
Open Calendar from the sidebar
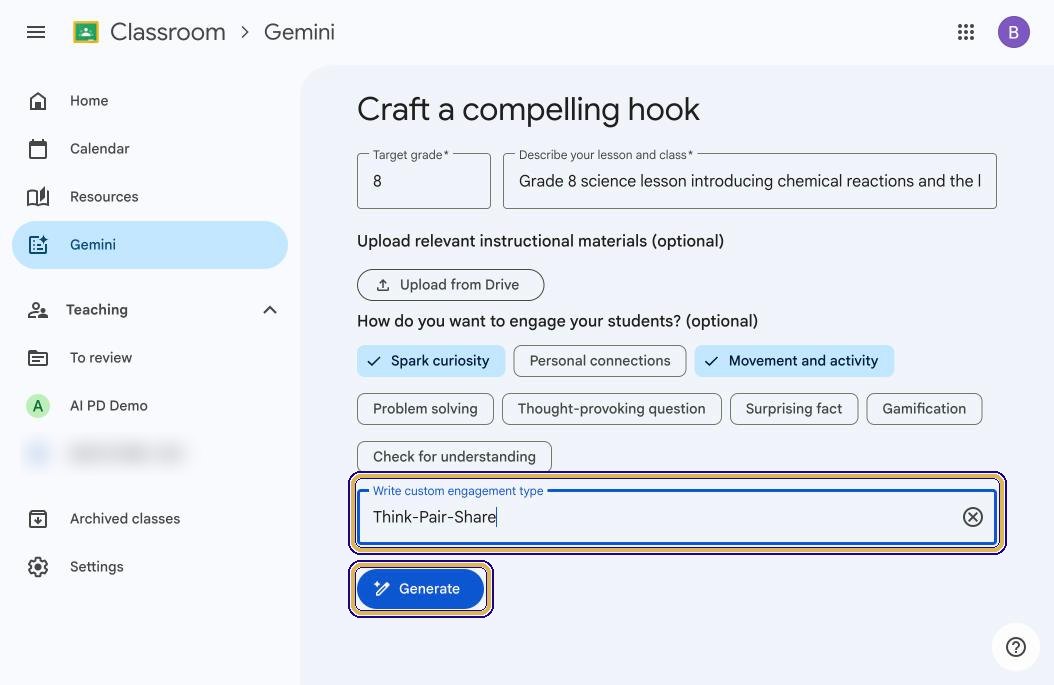pyautogui.click(x=150, y=149)
